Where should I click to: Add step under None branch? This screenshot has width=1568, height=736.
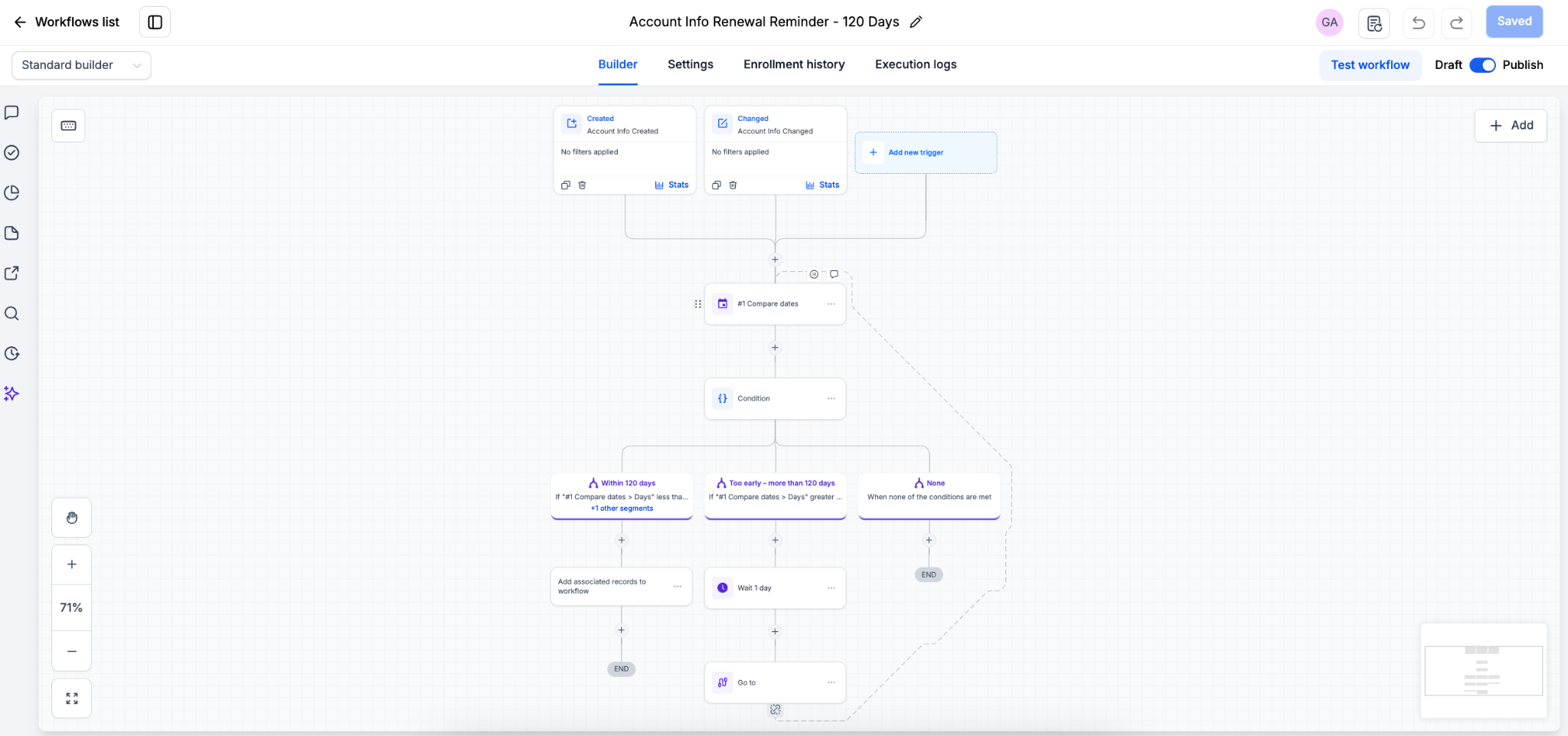[x=929, y=540]
